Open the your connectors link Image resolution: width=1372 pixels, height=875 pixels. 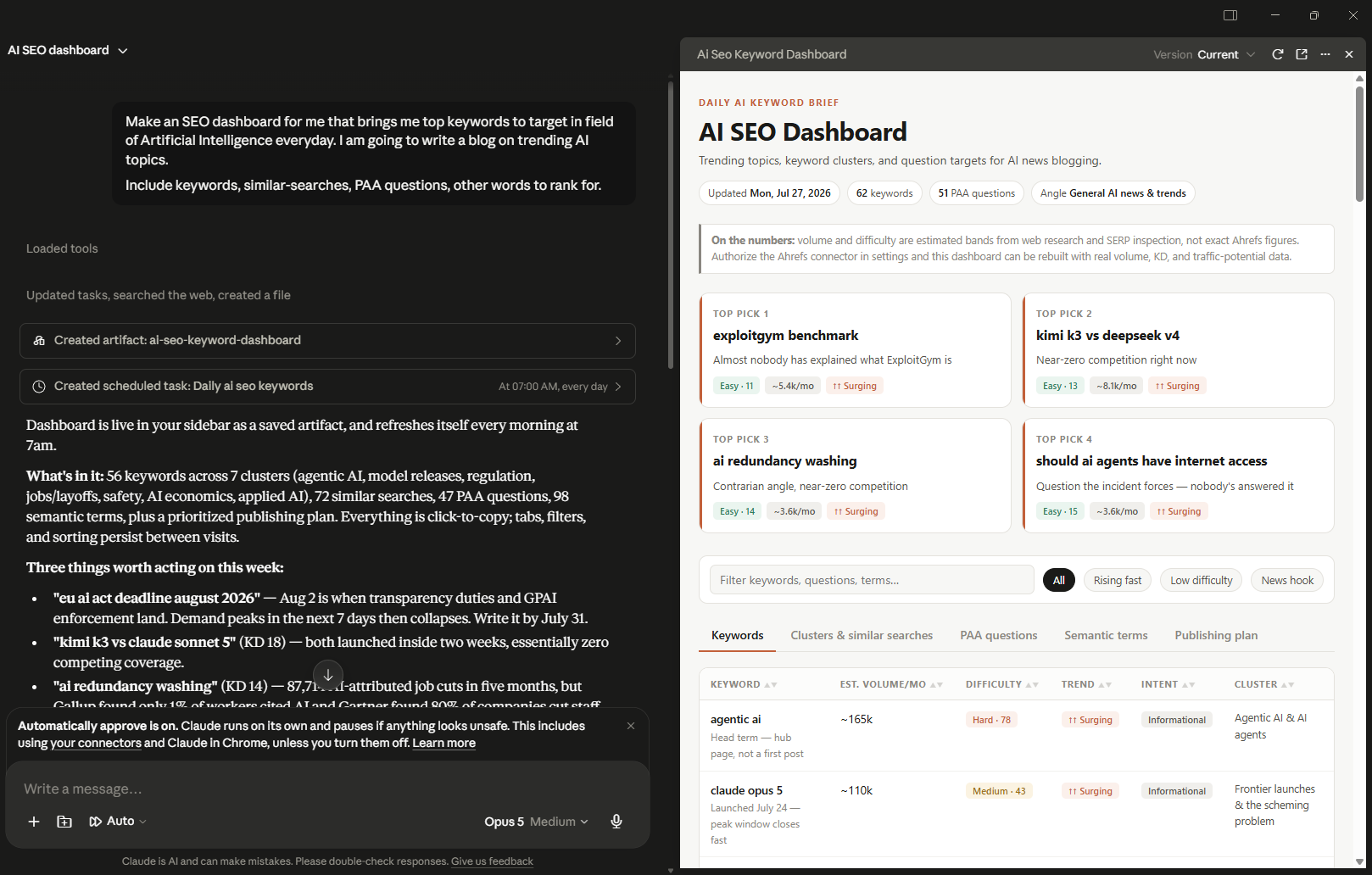coord(96,743)
